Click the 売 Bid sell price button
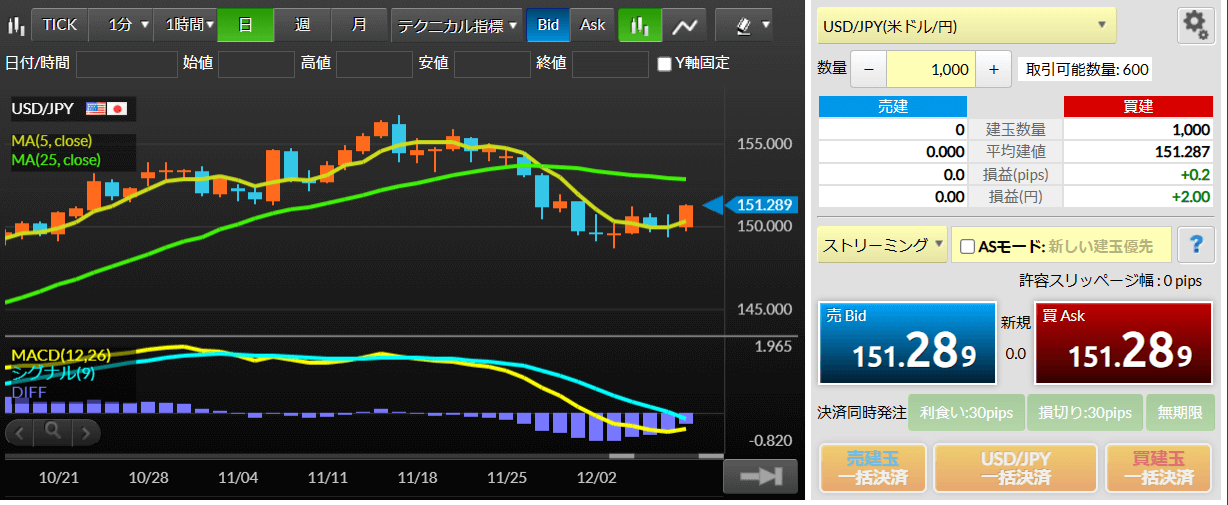The height and width of the screenshot is (505, 1228). point(907,343)
